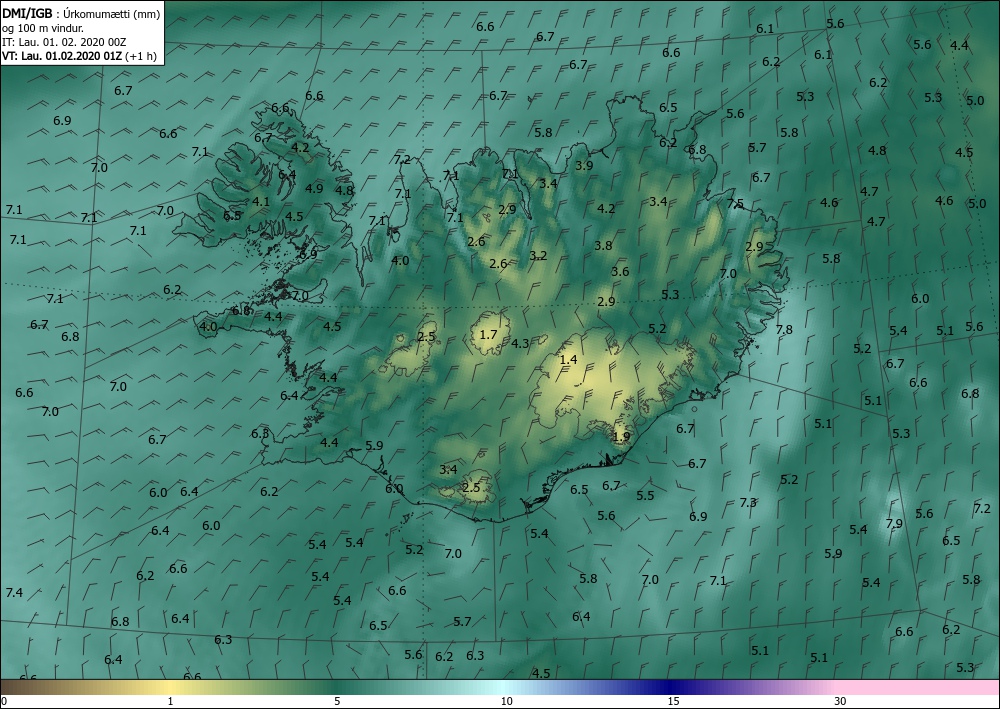Click the 'IT: Lau. 01. 02. 2020 00Z' line
Screen dimensions: 1000x709
click(64, 42)
